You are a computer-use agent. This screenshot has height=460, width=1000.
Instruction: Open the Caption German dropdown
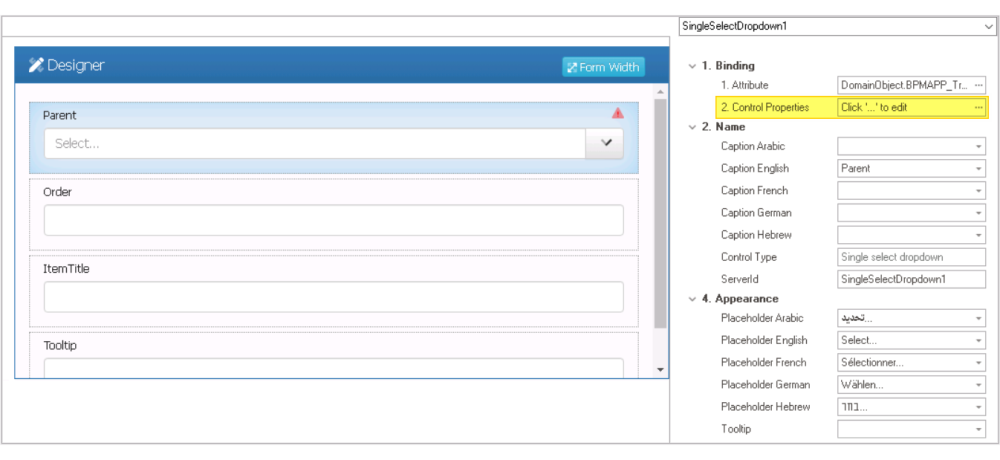(979, 213)
